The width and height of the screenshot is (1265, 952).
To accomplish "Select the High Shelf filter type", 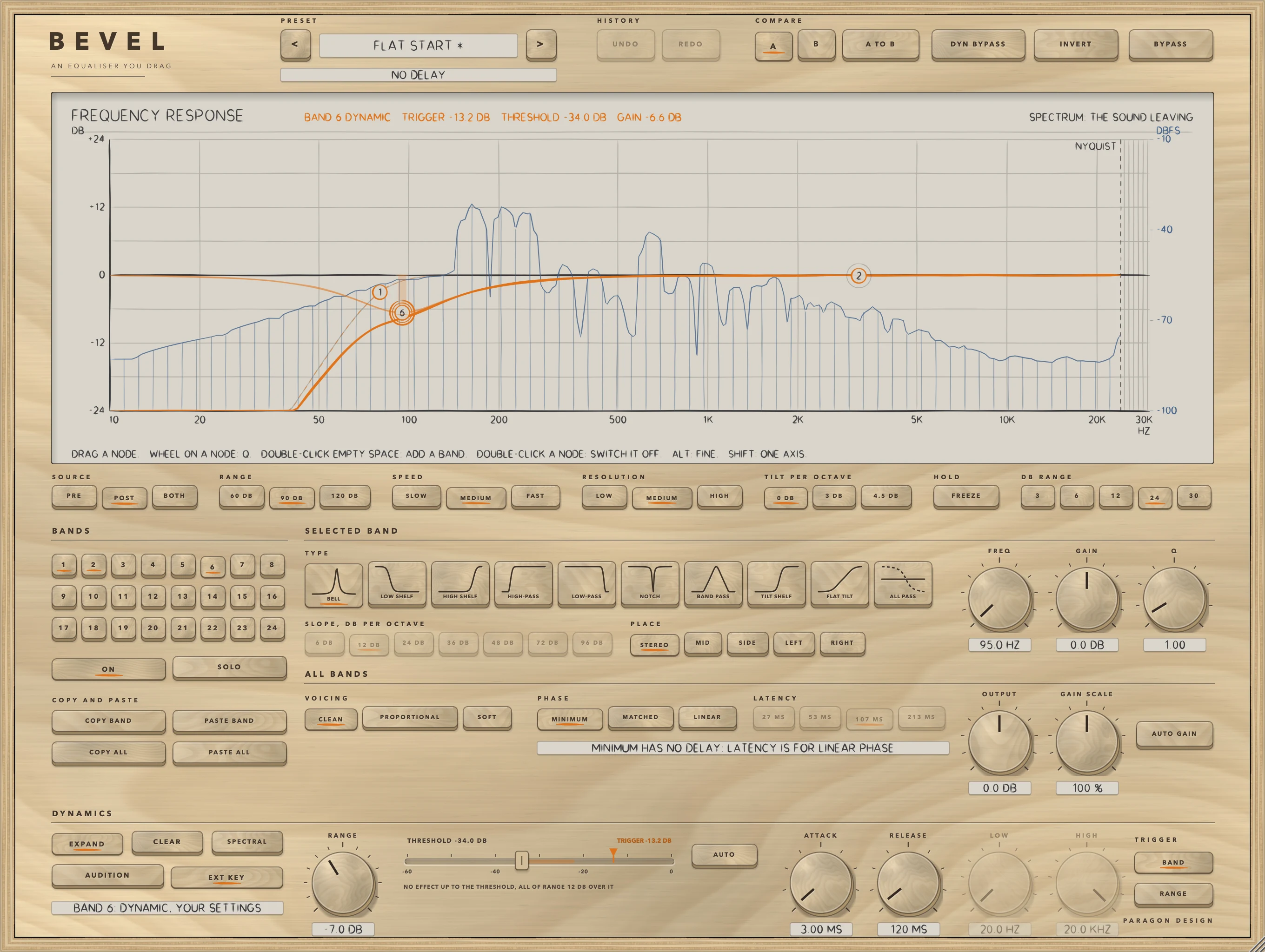I will pyautogui.click(x=460, y=583).
